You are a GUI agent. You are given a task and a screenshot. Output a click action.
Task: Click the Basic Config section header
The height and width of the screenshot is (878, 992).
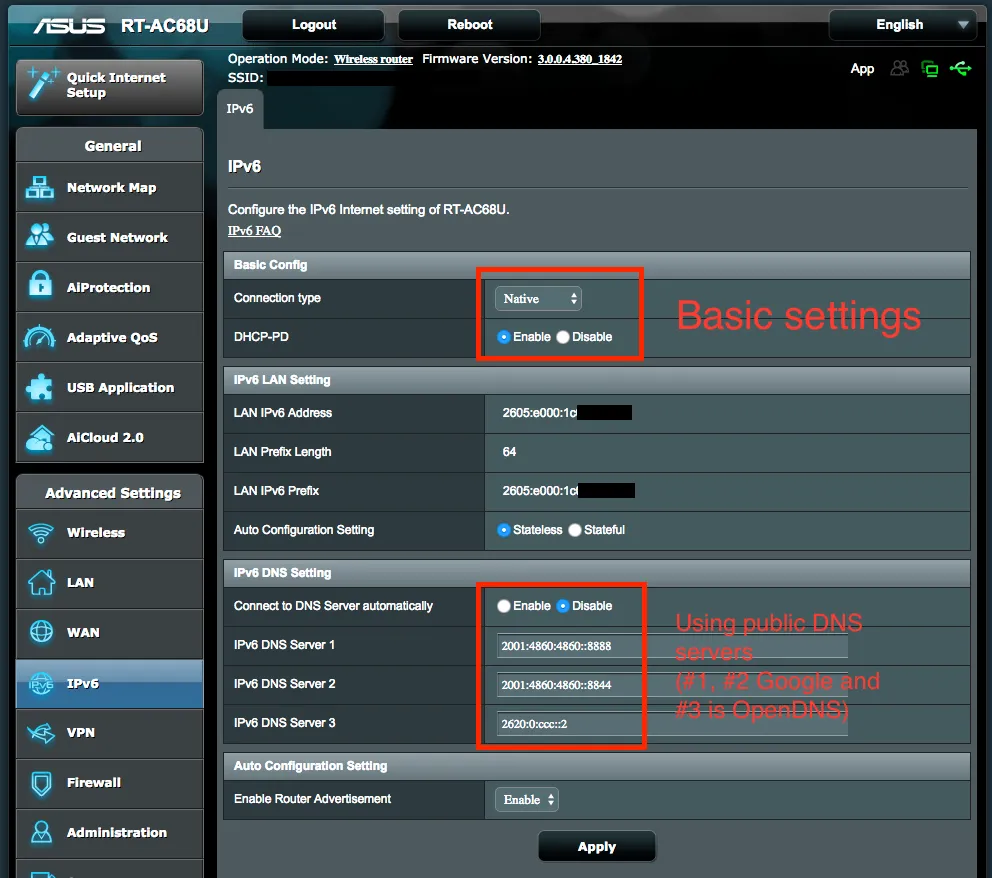tap(597, 265)
